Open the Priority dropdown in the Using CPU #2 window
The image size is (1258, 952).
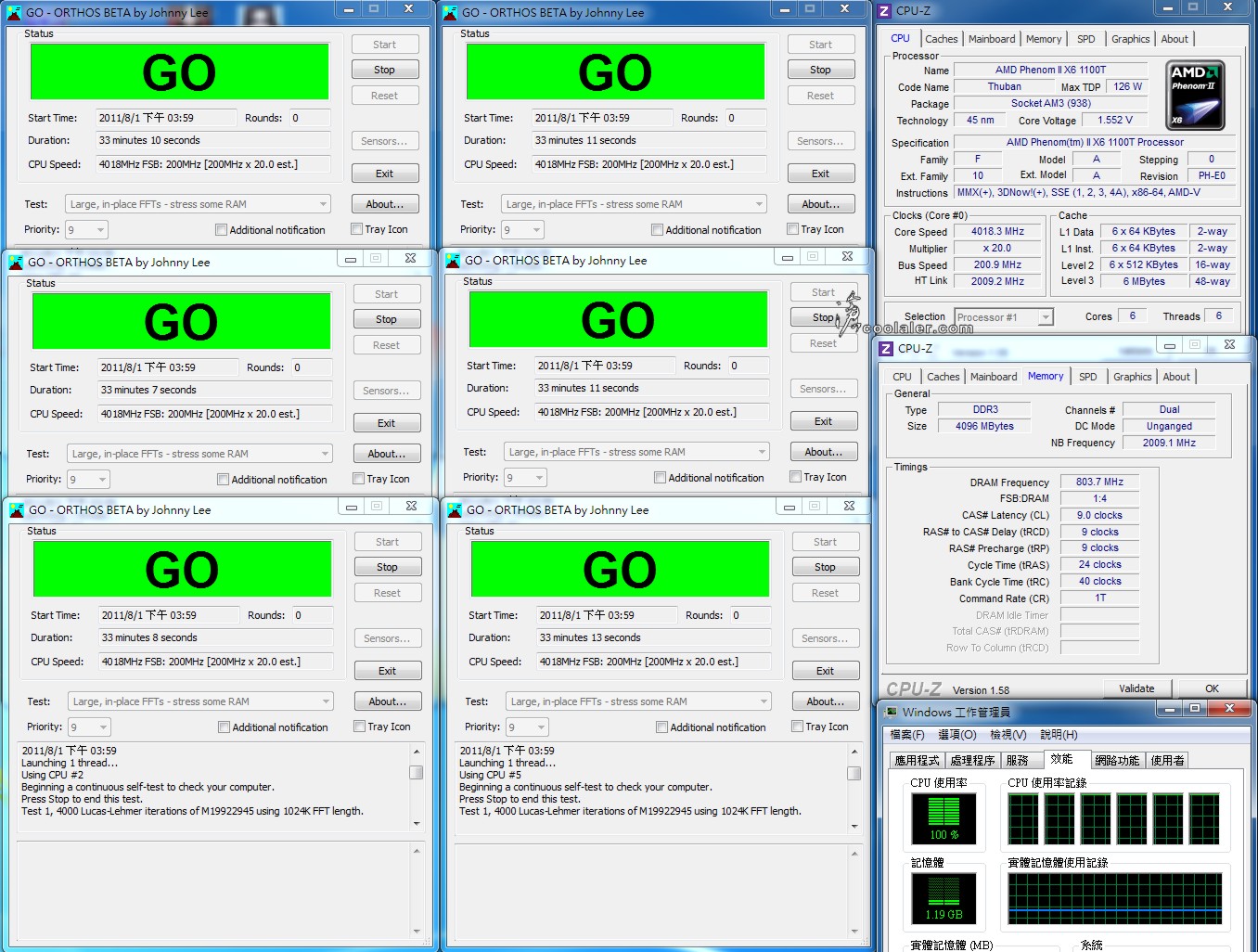point(90,727)
